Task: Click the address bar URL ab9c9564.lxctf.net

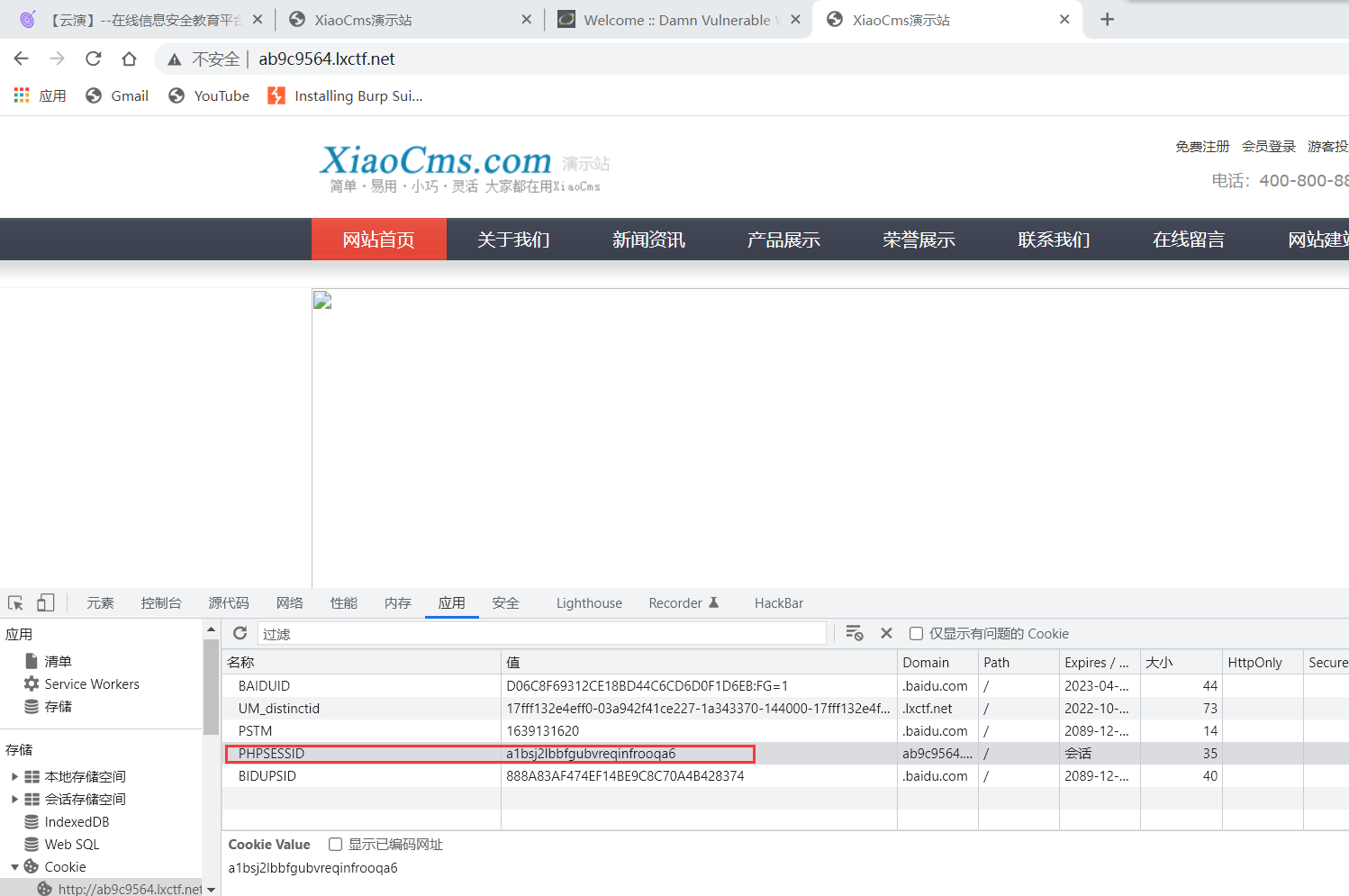Action: point(327,59)
